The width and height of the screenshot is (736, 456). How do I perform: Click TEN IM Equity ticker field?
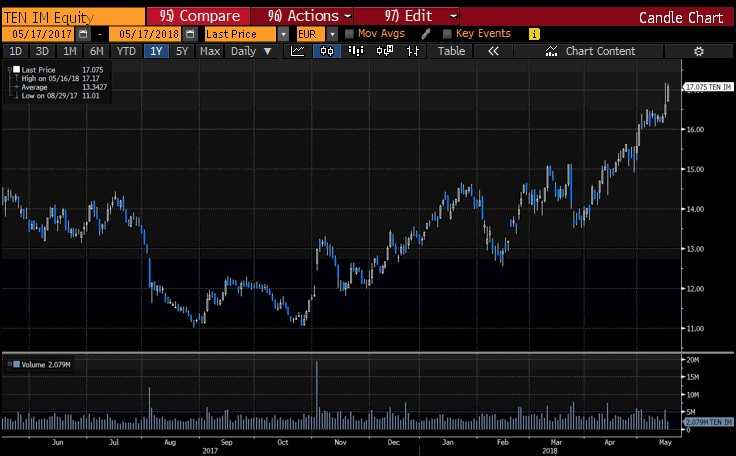(73, 18)
